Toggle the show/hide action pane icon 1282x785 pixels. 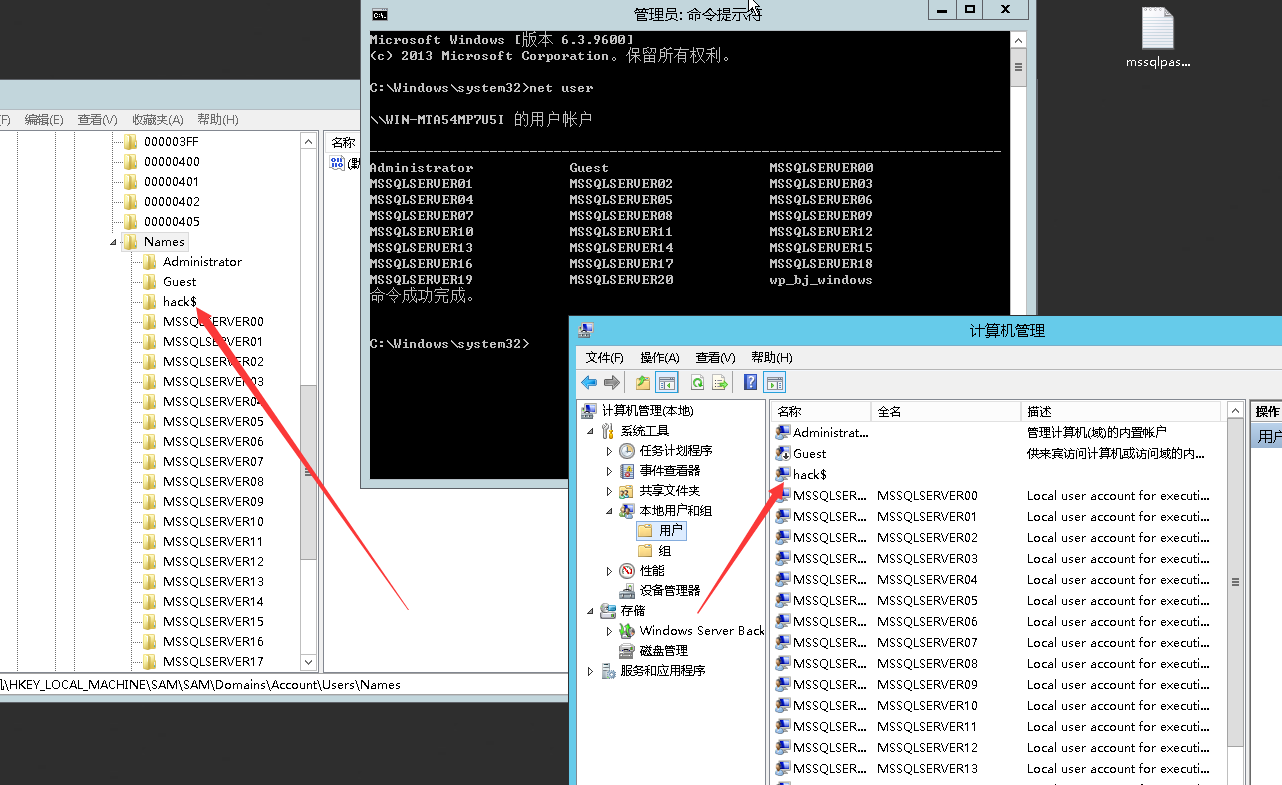pyautogui.click(x=775, y=382)
